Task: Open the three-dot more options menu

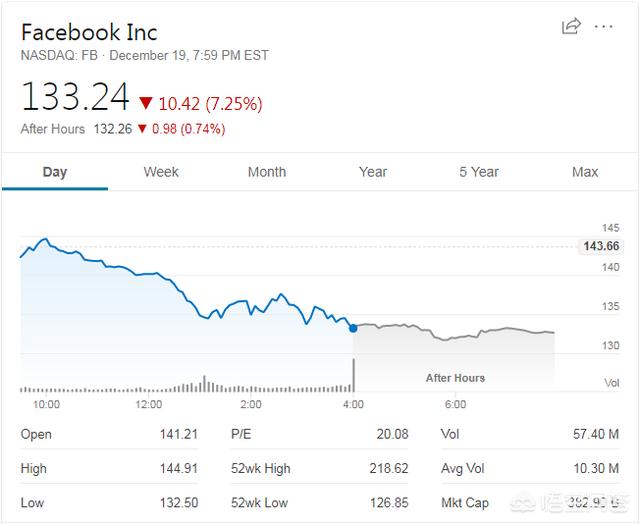Action: pyautogui.click(x=603, y=27)
